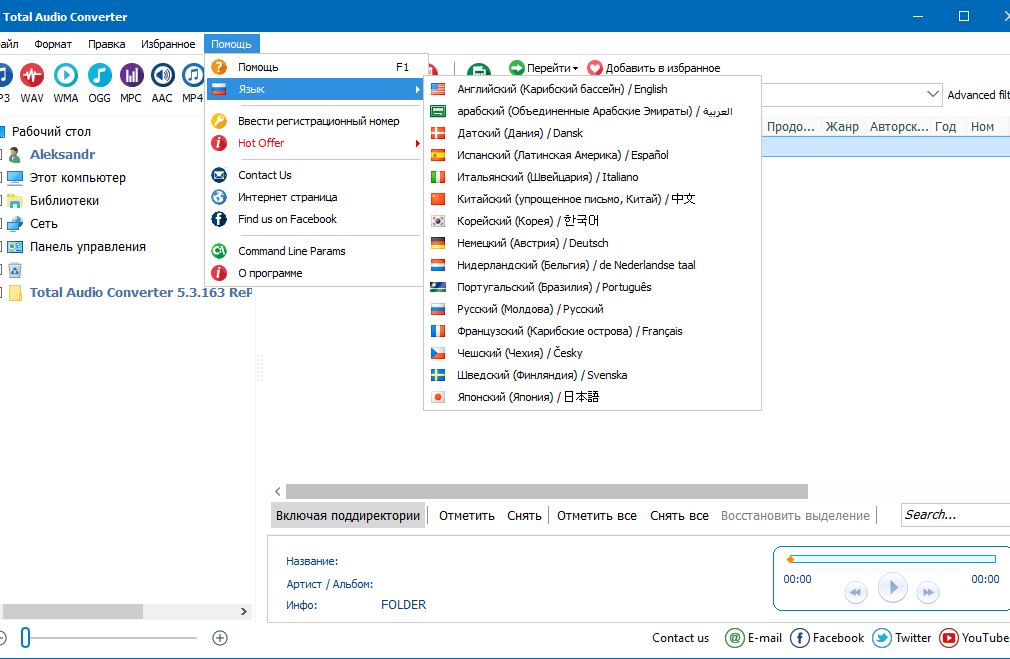Open Ввести регистрационный номер item

click(x=314, y=121)
